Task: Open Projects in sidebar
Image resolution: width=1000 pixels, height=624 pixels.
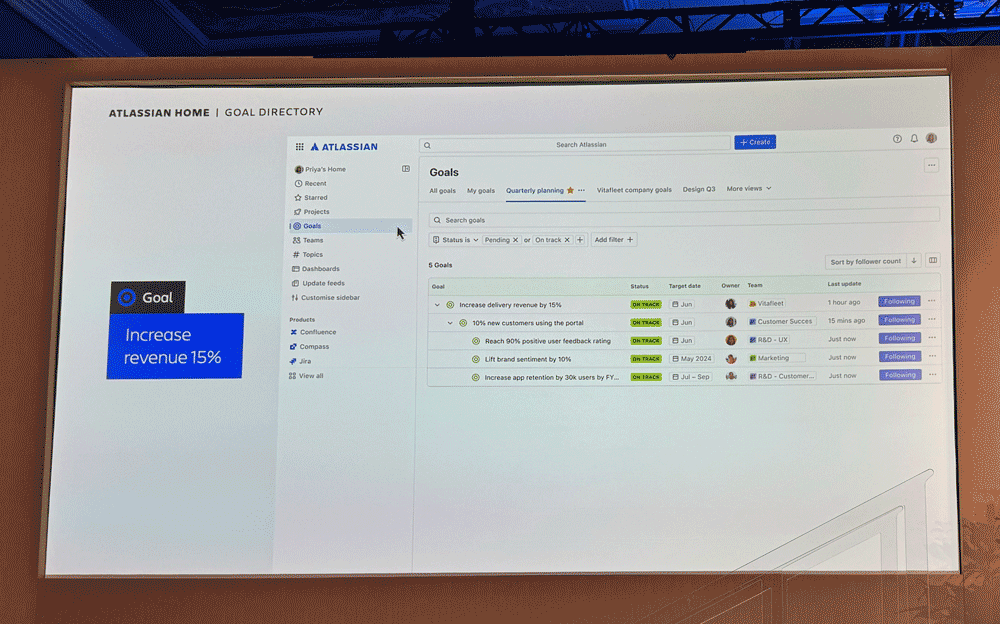Action: 312,212
